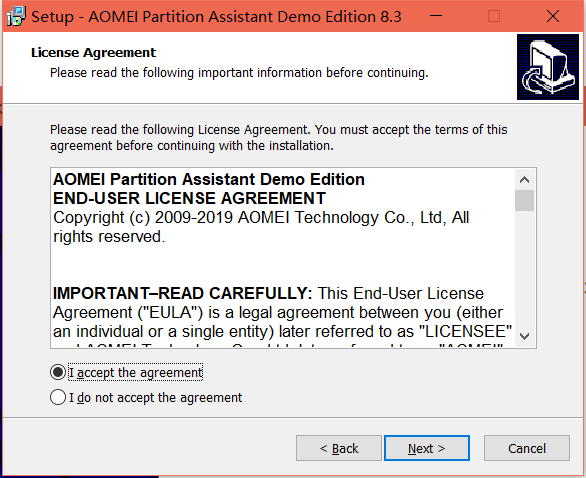Click "Please read the following important information" subtitle
This screenshot has width=586, height=478.
pyautogui.click(x=239, y=73)
